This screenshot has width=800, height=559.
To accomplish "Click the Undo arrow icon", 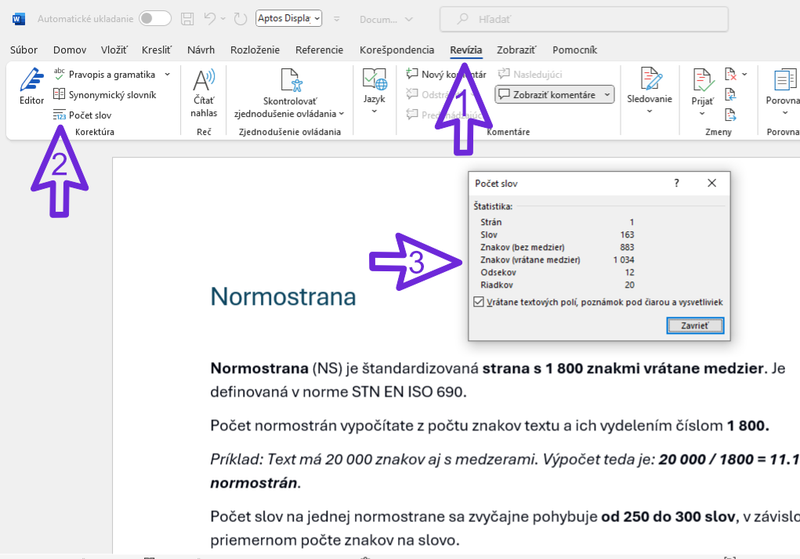I will [x=210, y=19].
